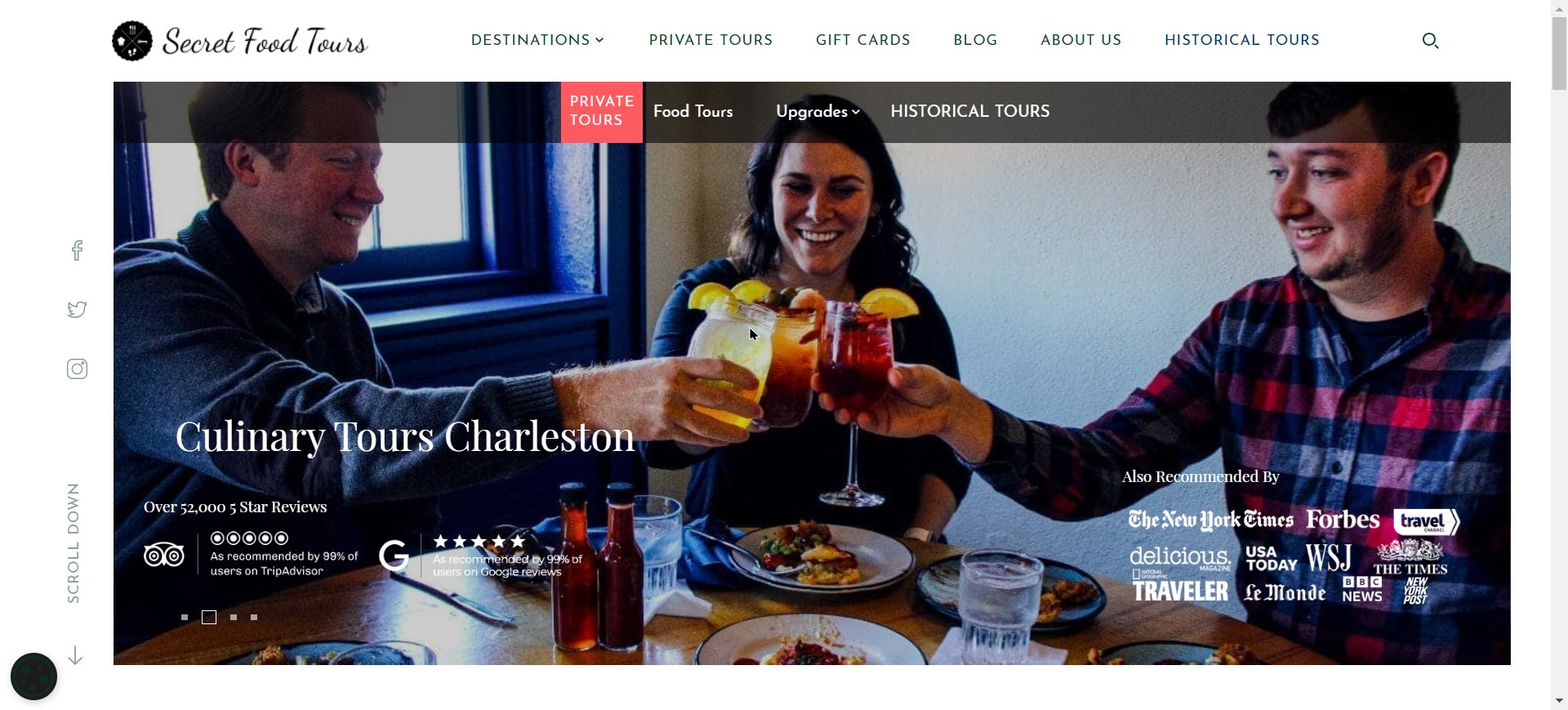This screenshot has width=1568, height=710.
Task: Click the red Private Tours button
Action: point(602,112)
